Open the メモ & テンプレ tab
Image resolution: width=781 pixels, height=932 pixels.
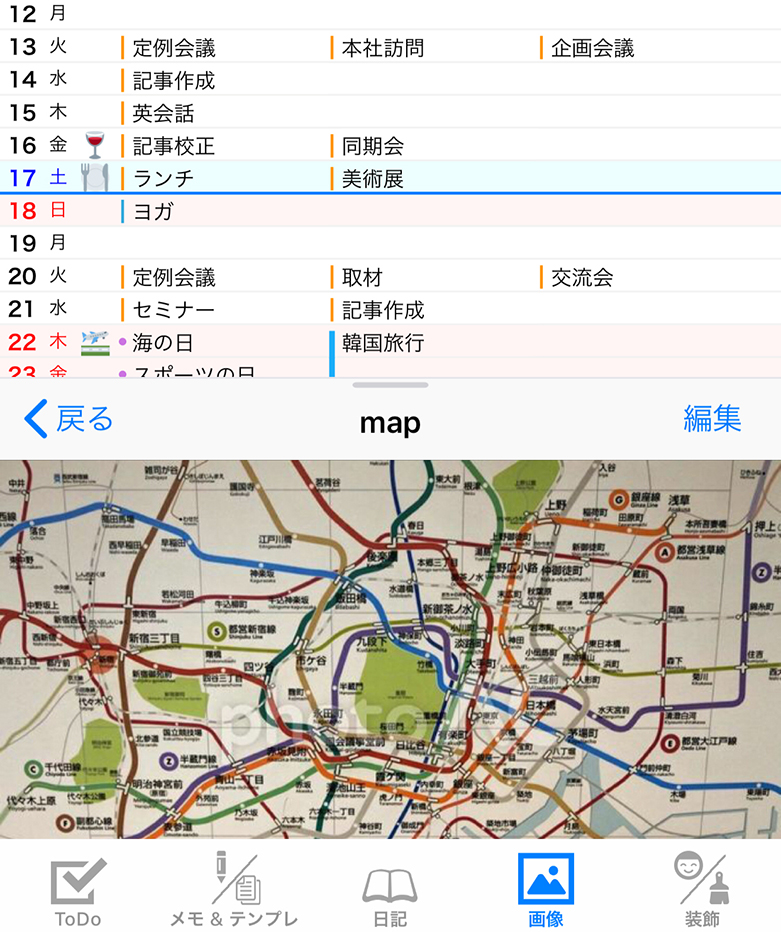234,890
